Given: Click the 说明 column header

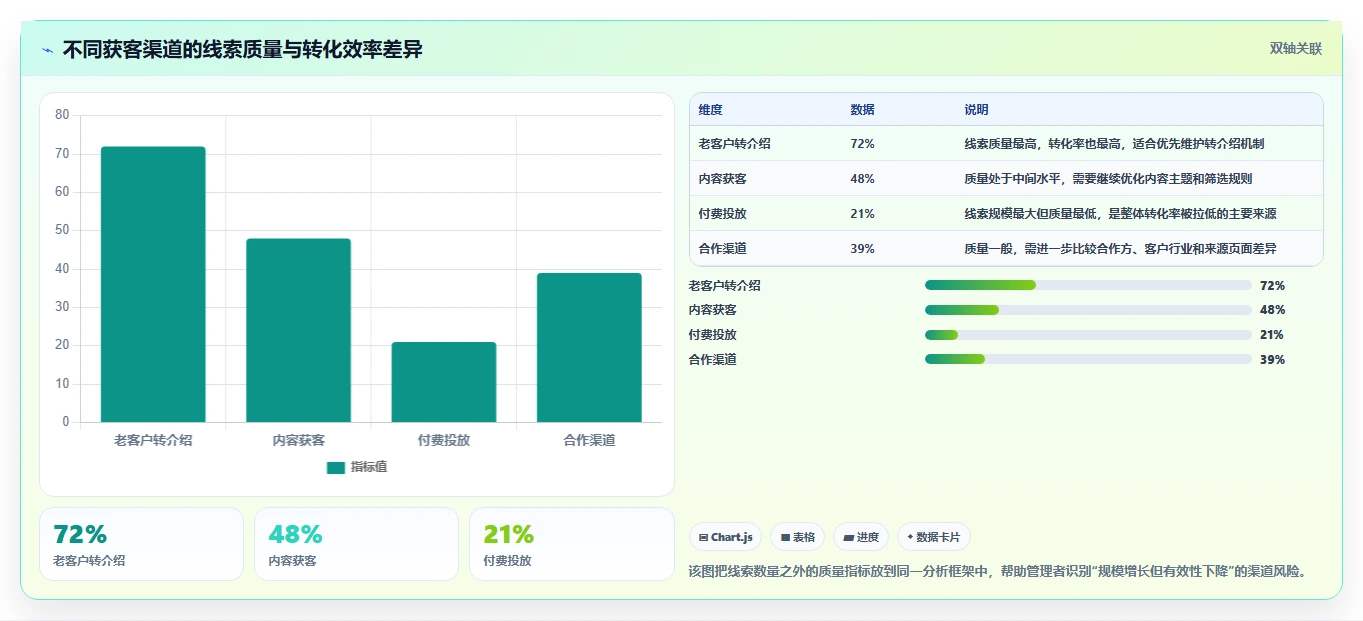Looking at the screenshot, I should 976,110.
